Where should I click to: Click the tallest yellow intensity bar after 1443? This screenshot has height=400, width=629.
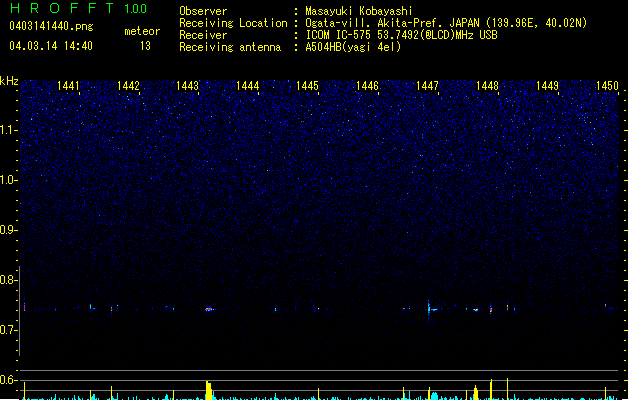pyautogui.click(x=209, y=390)
